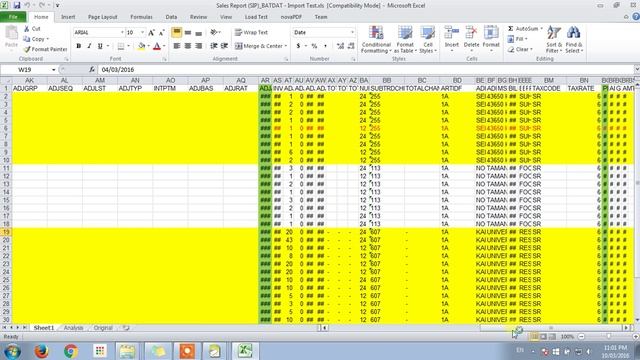Toggle Wrap Text on selected cell
The height and width of the screenshot is (360, 640).
(251, 32)
